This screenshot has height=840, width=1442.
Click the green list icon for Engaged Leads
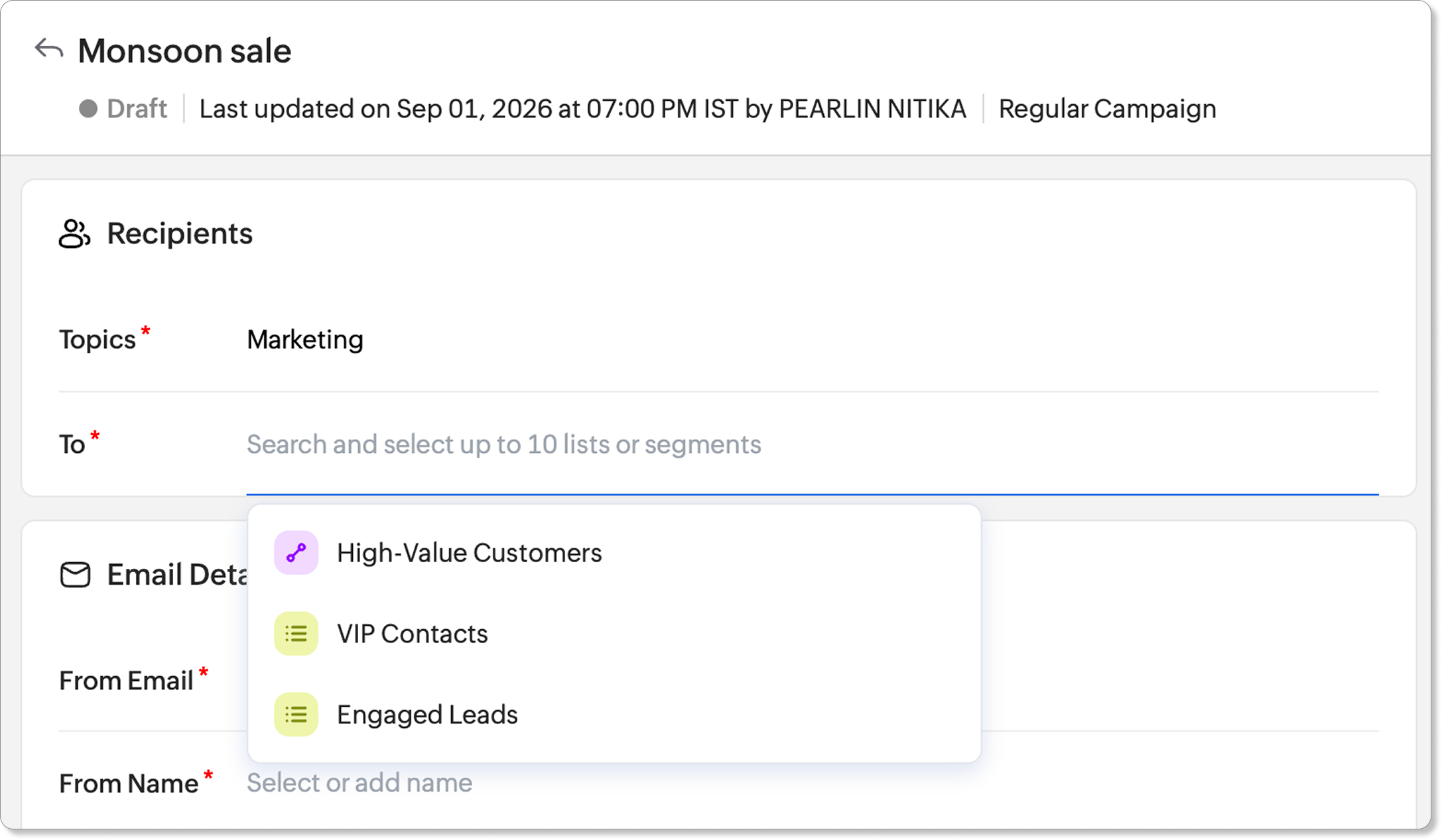coord(296,715)
